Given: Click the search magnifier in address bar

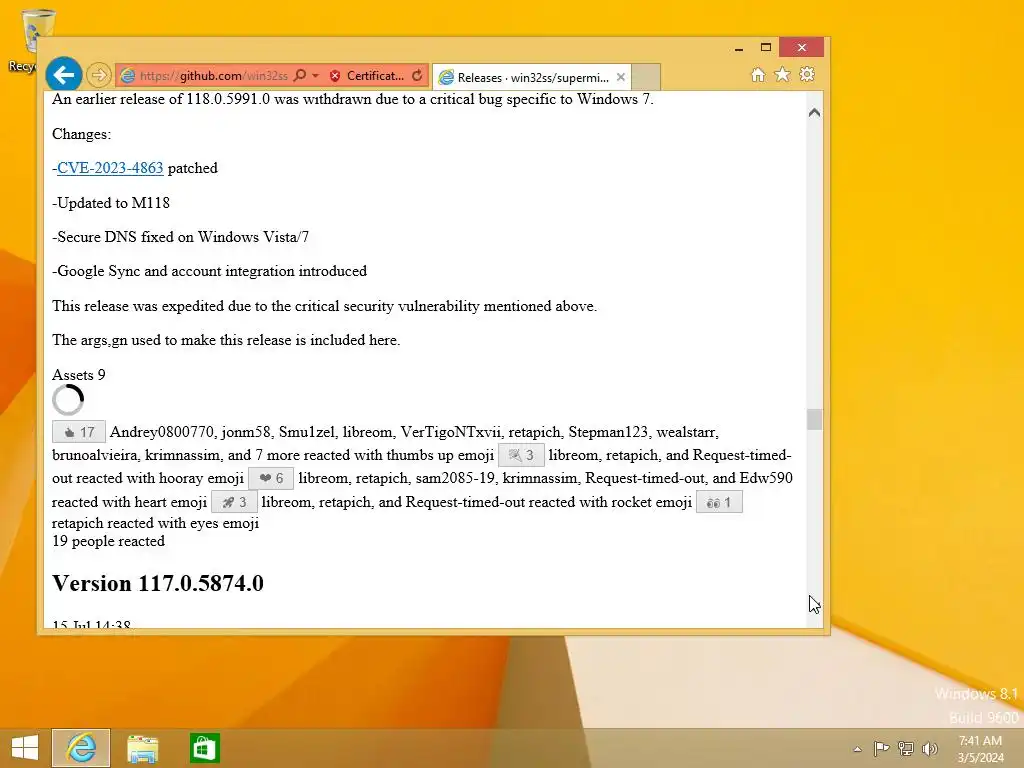Looking at the screenshot, I should (x=300, y=76).
